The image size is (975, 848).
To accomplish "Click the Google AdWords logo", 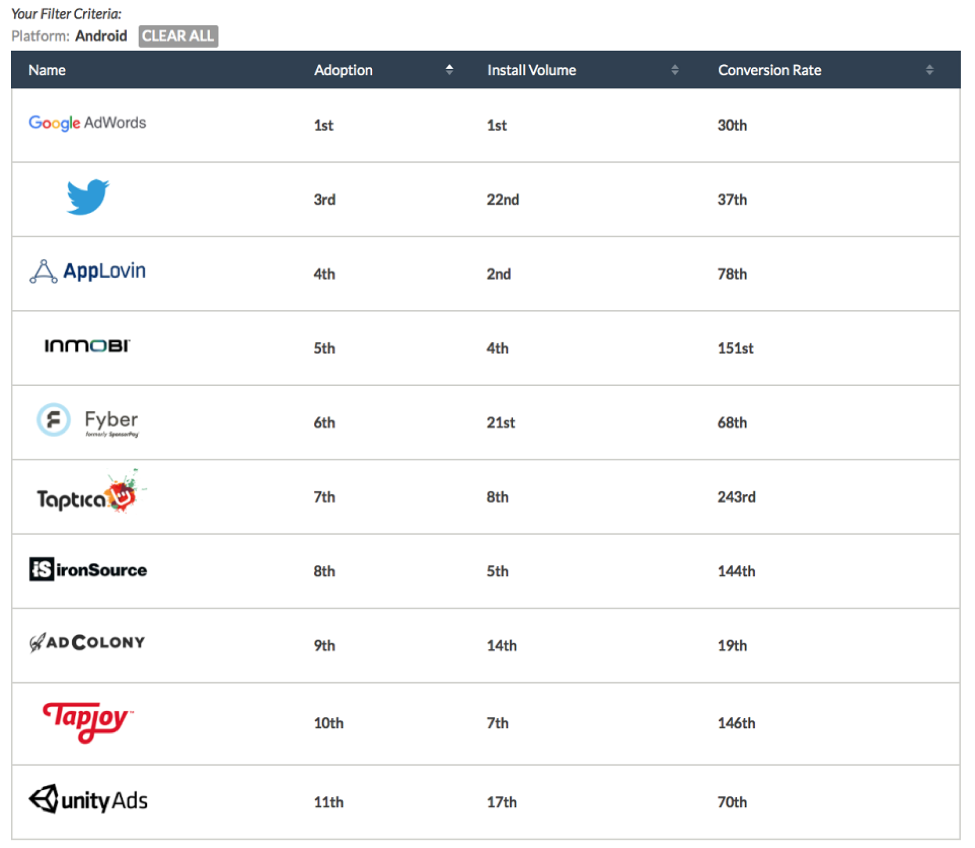I will [x=87, y=123].
